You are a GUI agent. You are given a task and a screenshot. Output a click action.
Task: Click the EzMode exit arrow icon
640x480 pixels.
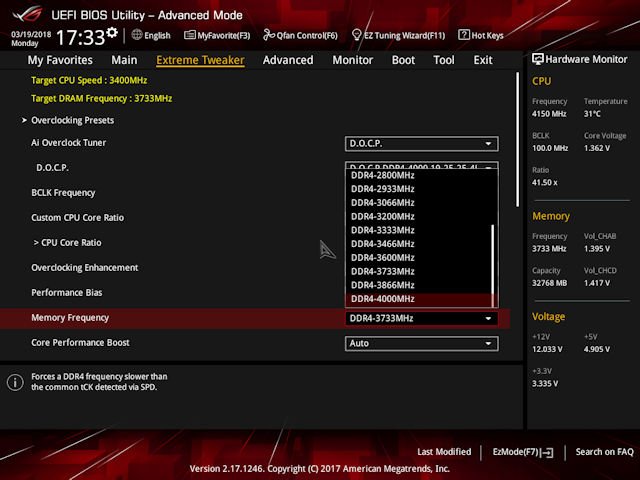[x=547, y=452]
